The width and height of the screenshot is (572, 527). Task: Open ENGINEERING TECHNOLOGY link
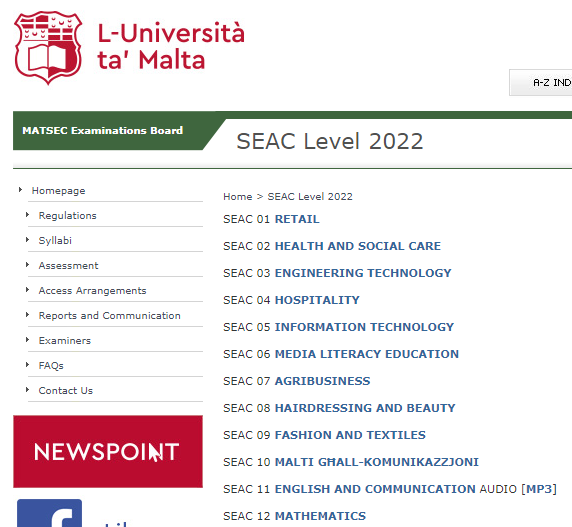tap(363, 273)
